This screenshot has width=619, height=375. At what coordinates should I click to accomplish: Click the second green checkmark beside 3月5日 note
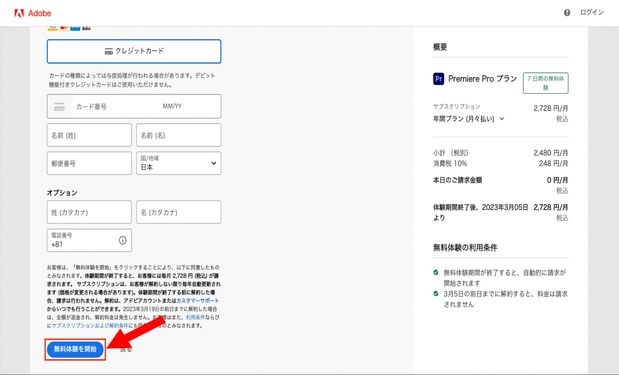(x=436, y=294)
